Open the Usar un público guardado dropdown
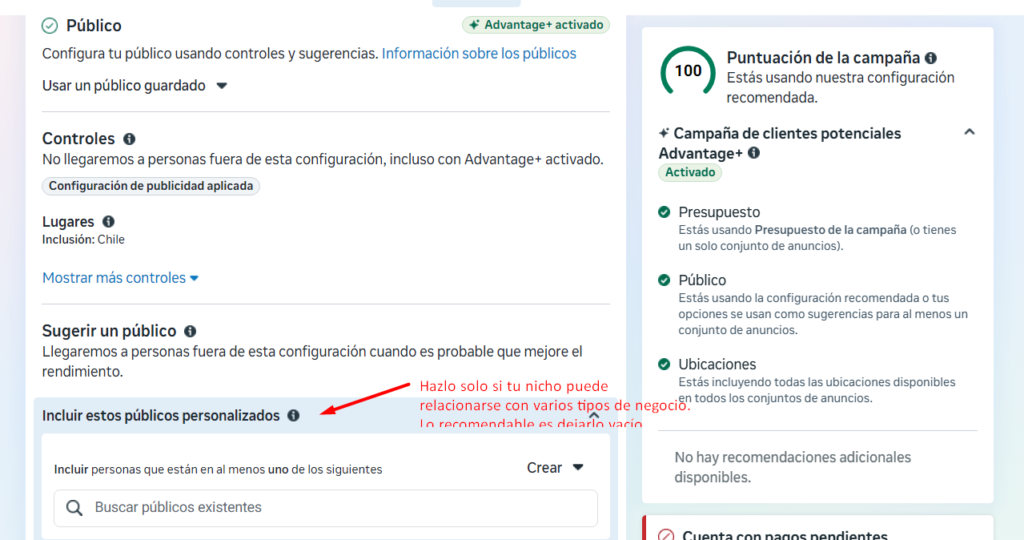This screenshot has height=540, width=1024. tap(134, 86)
